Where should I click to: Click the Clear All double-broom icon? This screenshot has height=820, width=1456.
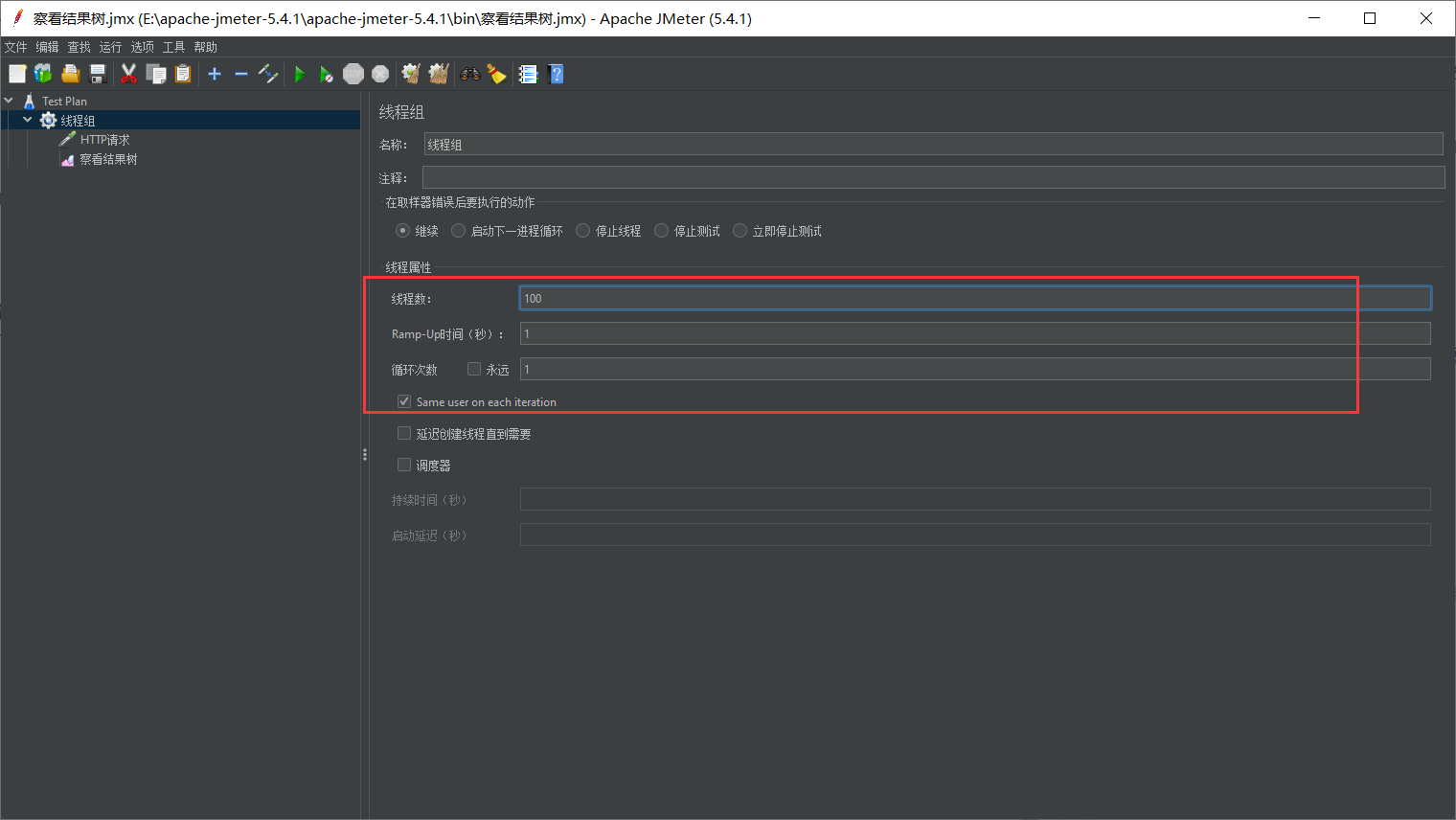pos(439,74)
